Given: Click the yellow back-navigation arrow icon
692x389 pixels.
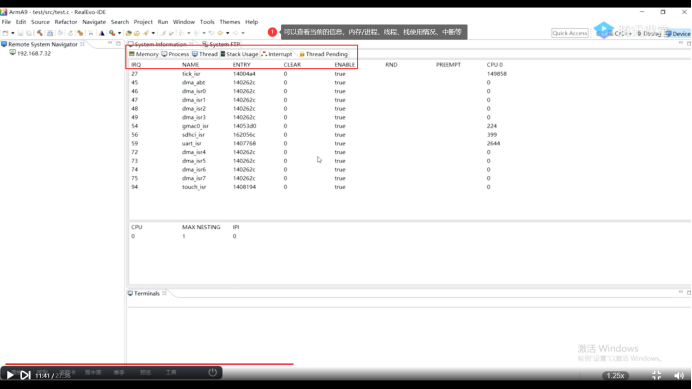Looking at the screenshot, I should (x=221, y=33).
